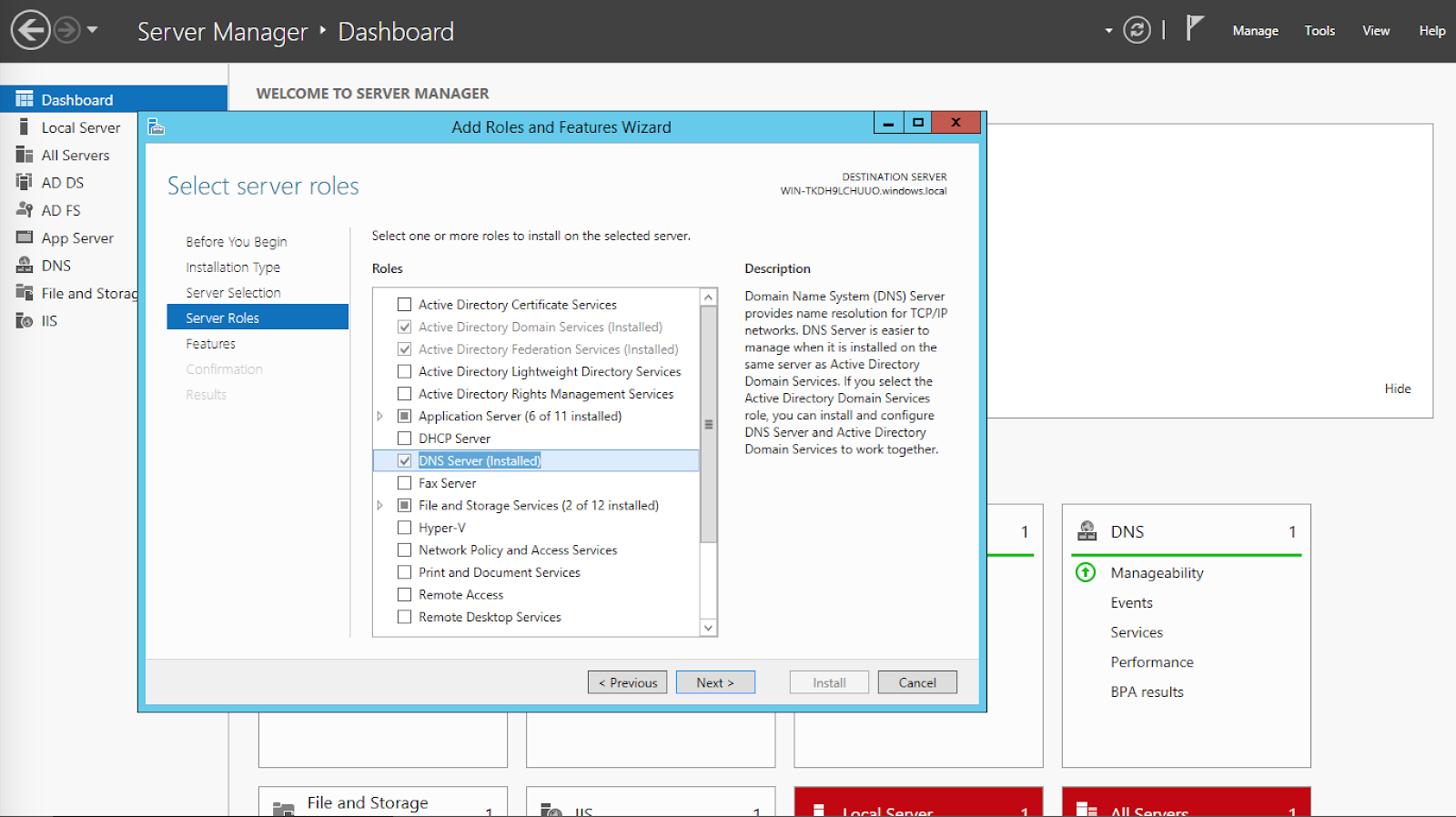This screenshot has height=817, width=1456.
Task: Check Remote Desktop Services role
Action: (x=405, y=617)
